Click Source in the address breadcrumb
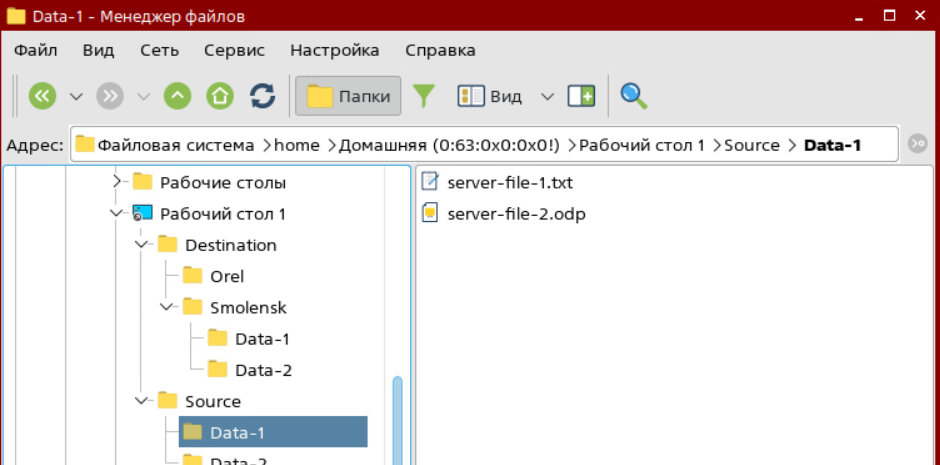Viewport: 940px width, 465px height. click(x=752, y=145)
